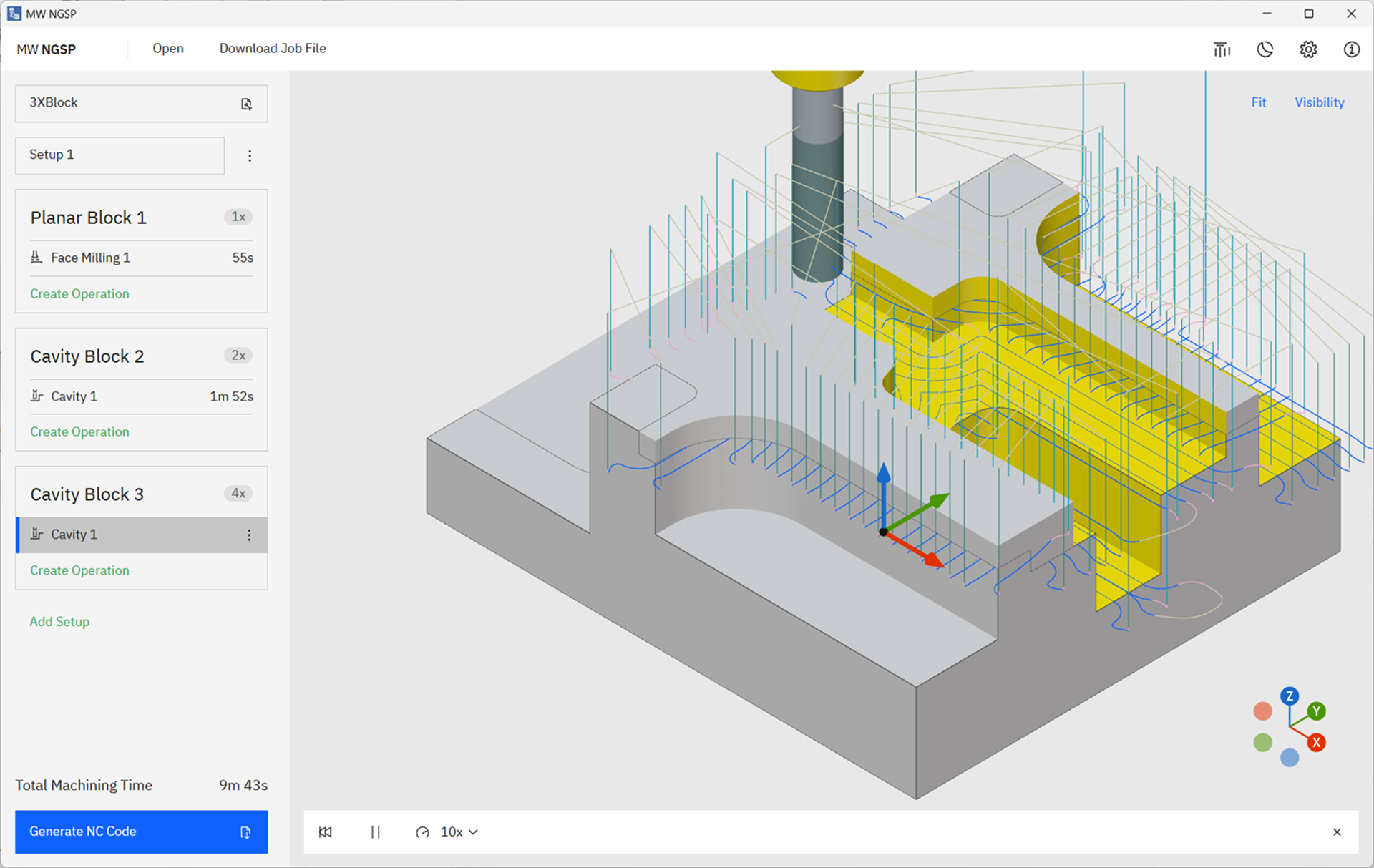Click the 1x badge on Planar Block 1
This screenshot has height=868, width=1374.
238,217
